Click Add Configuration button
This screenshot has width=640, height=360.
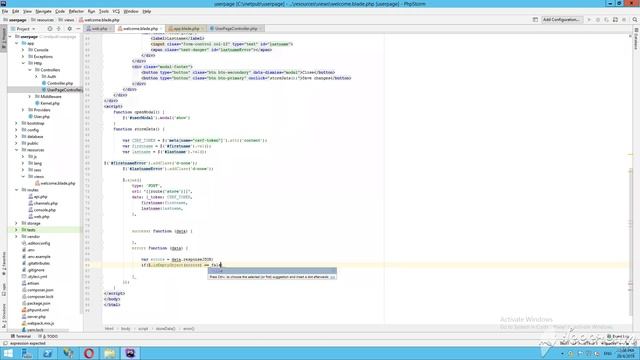coord(561,20)
